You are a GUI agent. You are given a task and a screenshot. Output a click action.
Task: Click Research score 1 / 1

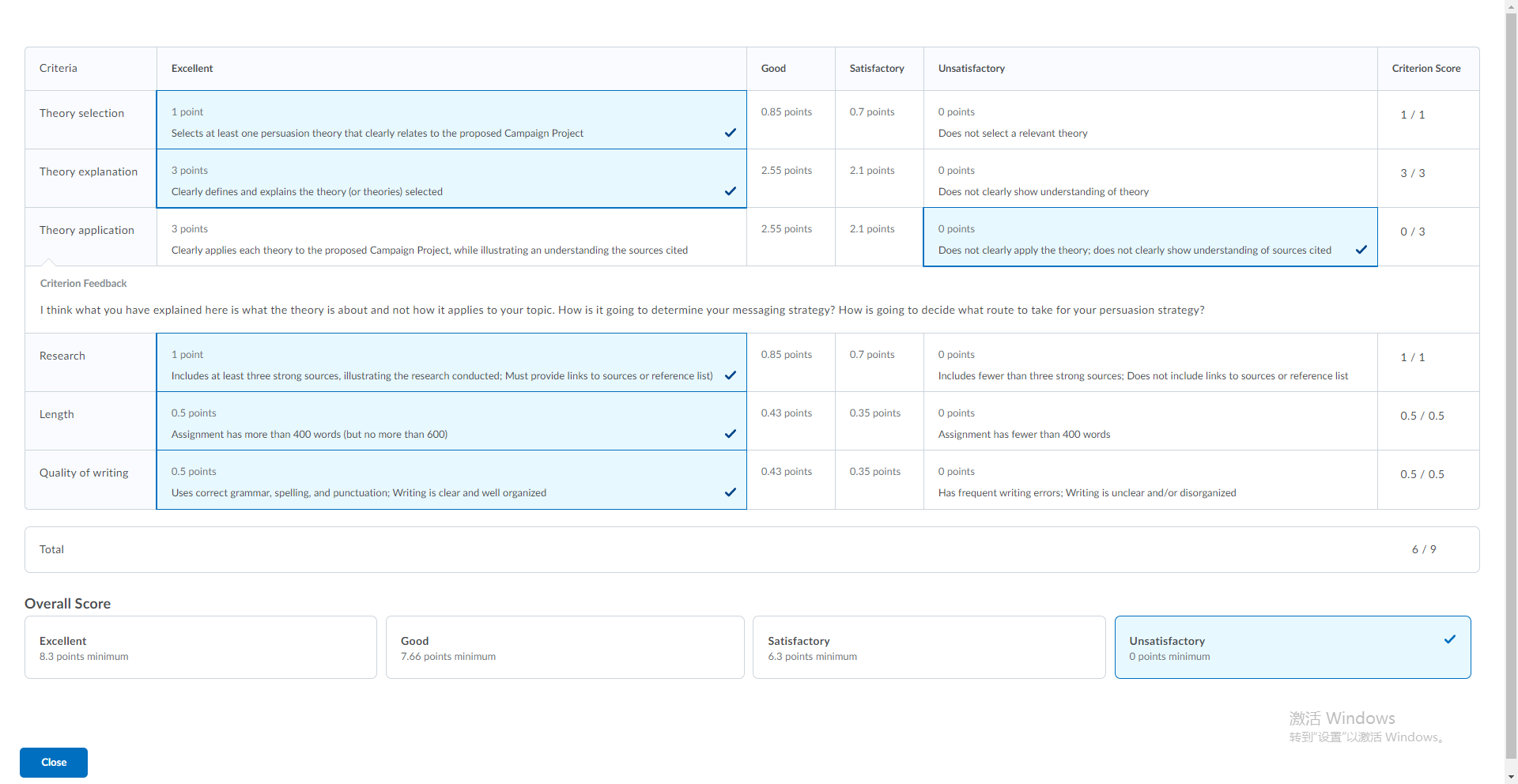[1413, 357]
